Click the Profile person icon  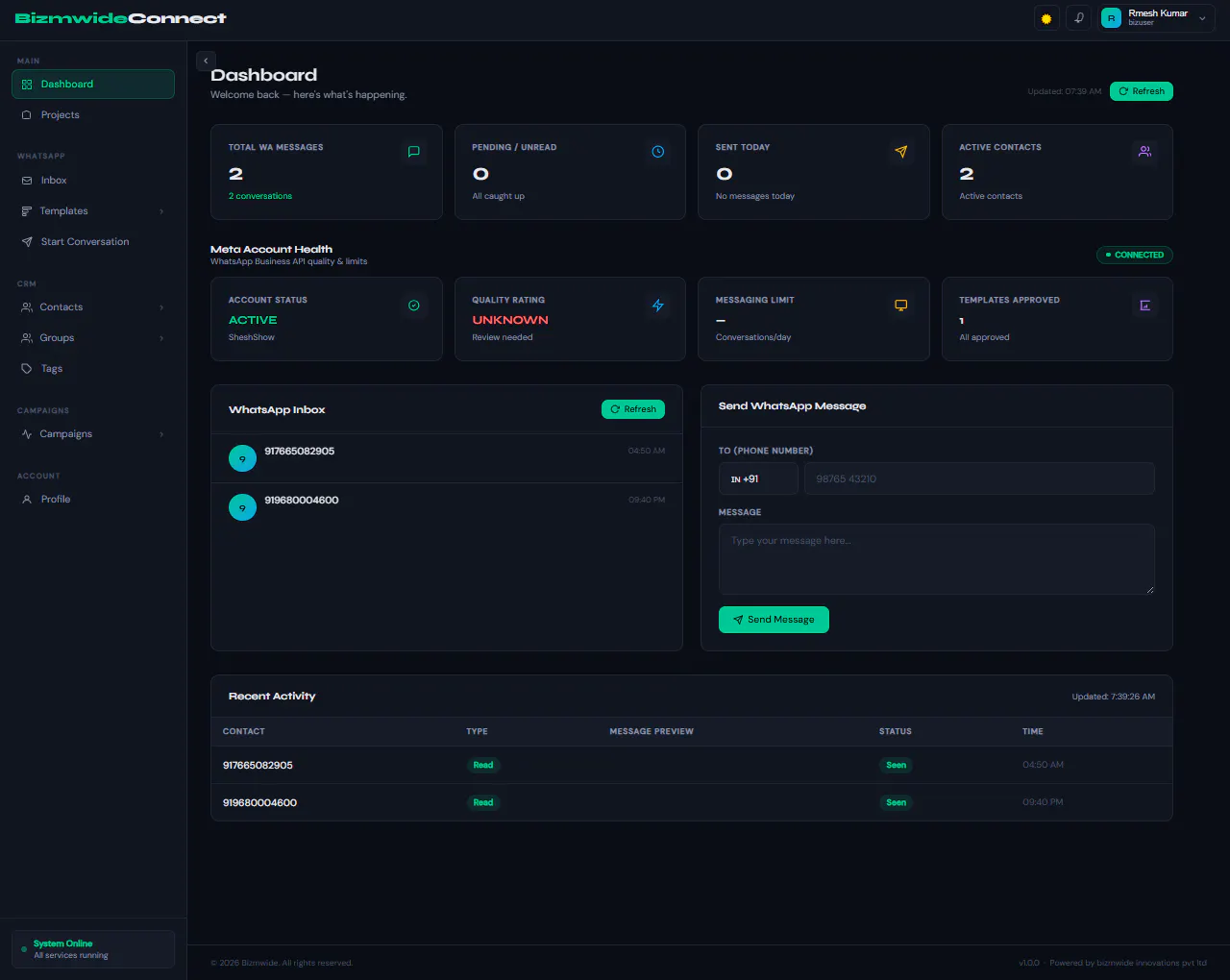coord(27,500)
